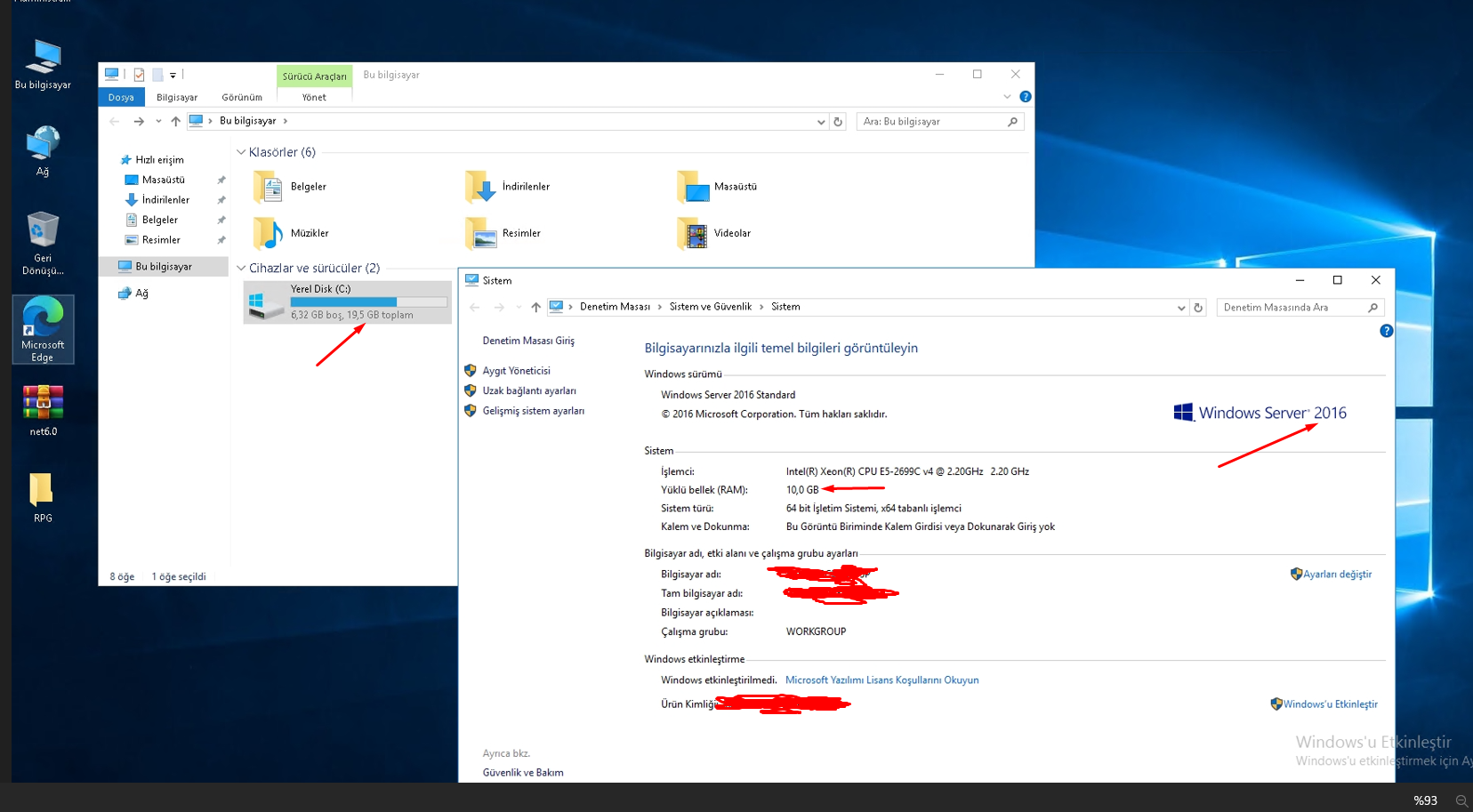The height and width of the screenshot is (812, 1473).
Task: Select the Yerel Disk (C:) drive
Action: pos(348,302)
